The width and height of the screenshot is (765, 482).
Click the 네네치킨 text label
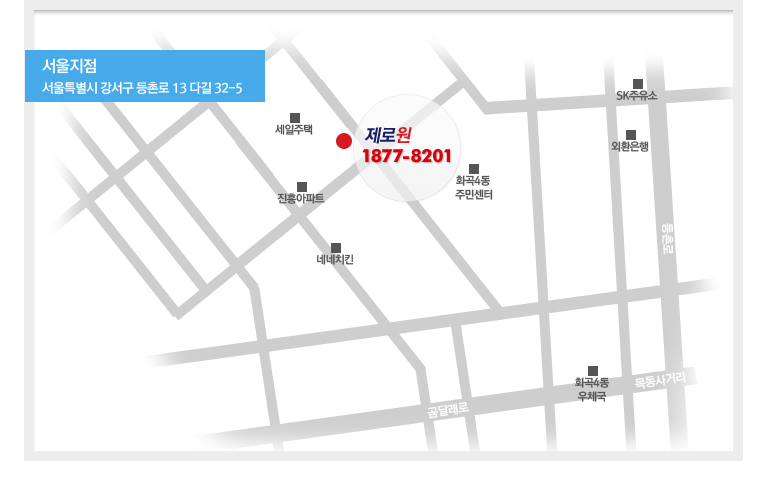coord(335,260)
